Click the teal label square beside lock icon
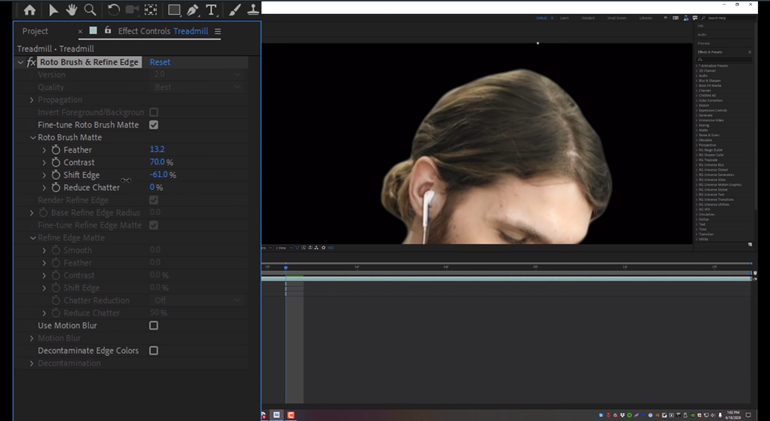The height and width of the screenshot is (421, 770). 93,30
